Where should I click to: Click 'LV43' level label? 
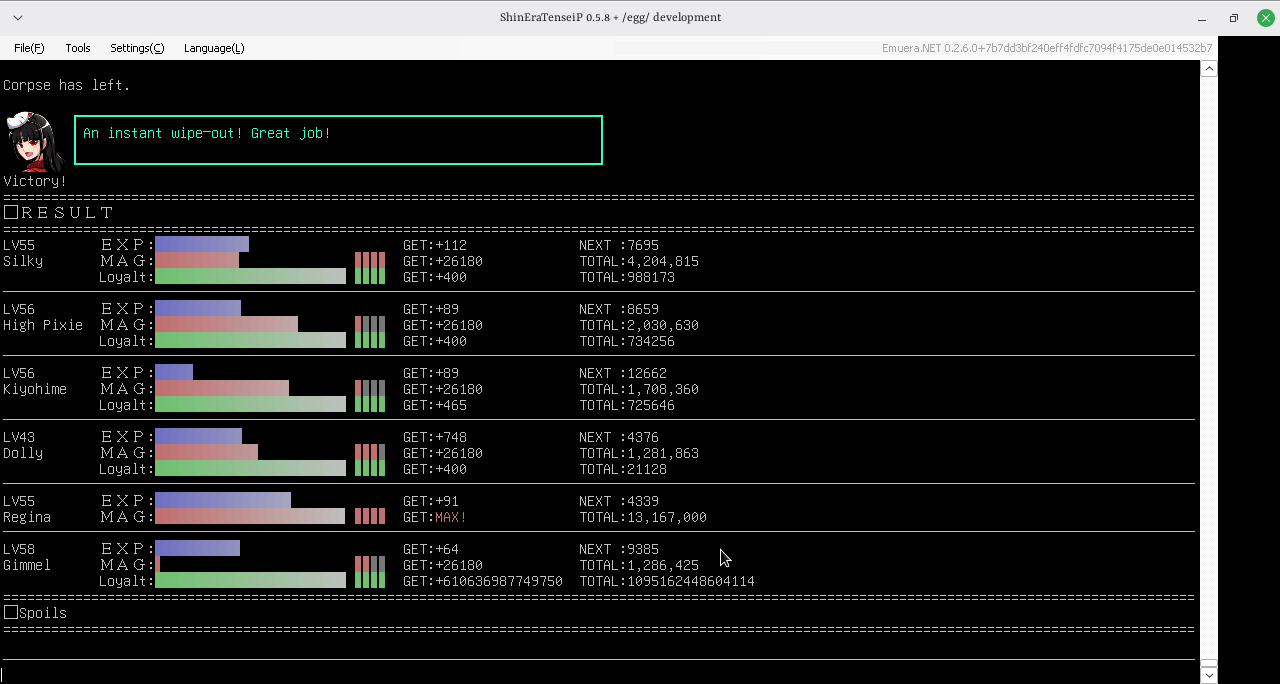tap(19, 437)
